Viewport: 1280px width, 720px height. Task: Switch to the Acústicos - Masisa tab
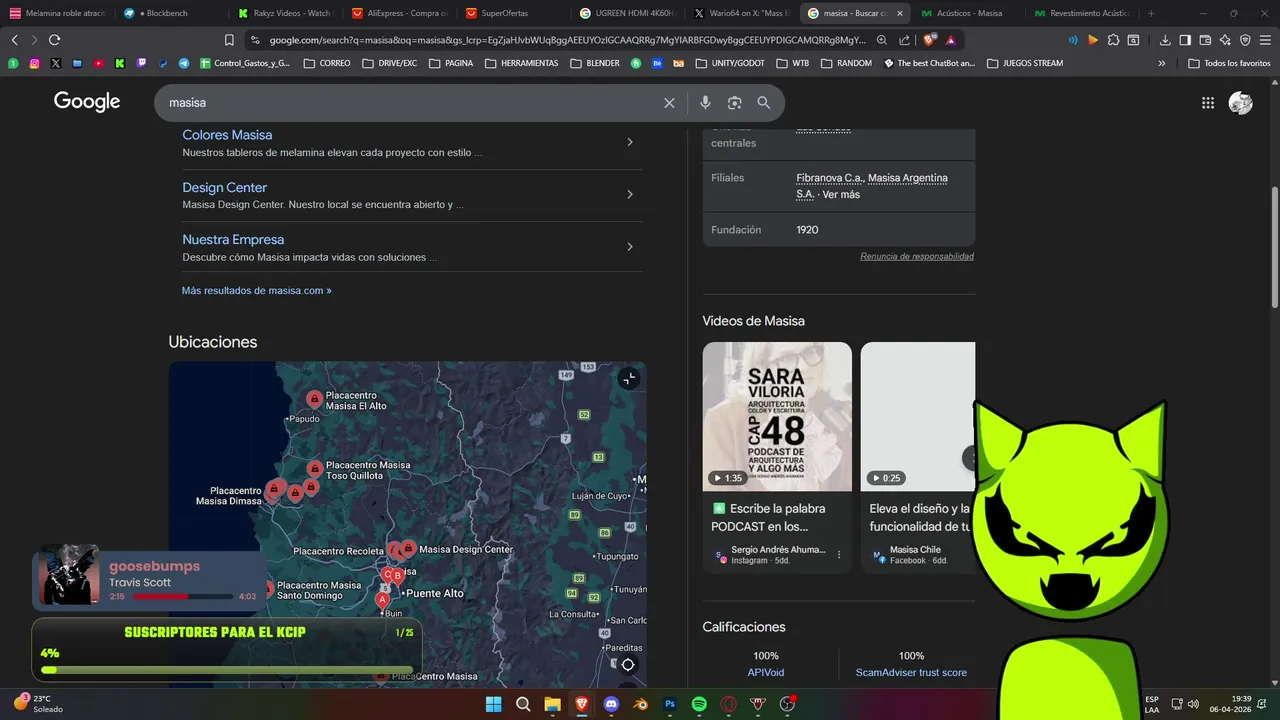coord(969,13)
